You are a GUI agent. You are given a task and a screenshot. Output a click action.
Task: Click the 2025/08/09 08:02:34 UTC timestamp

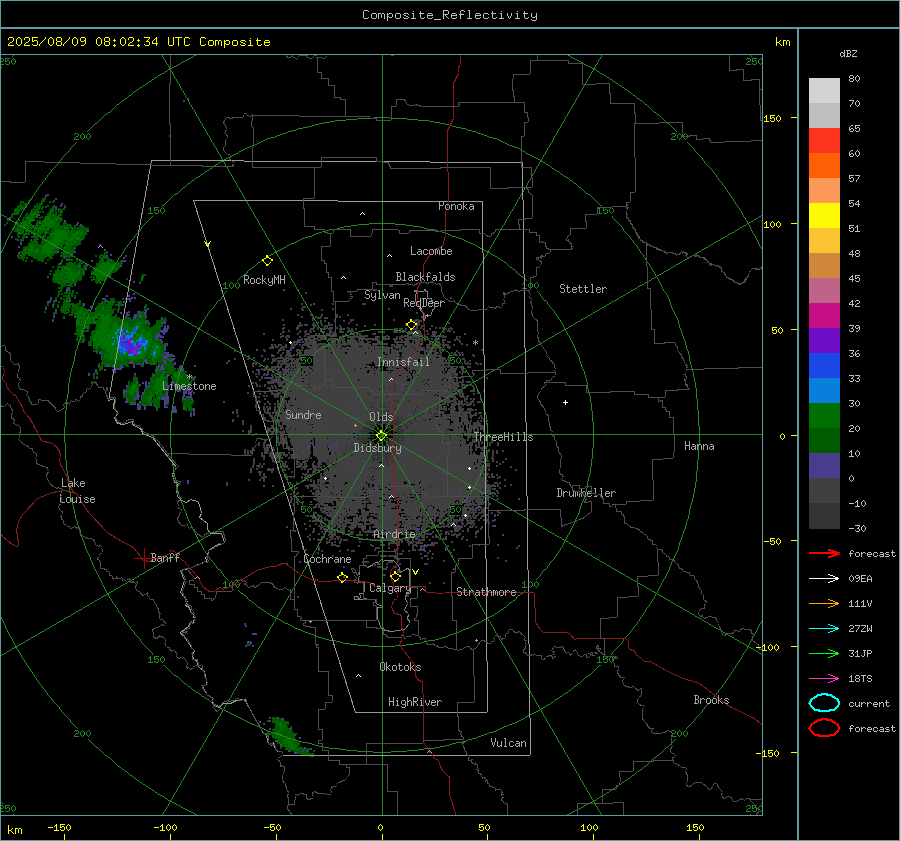click(138, 42)
